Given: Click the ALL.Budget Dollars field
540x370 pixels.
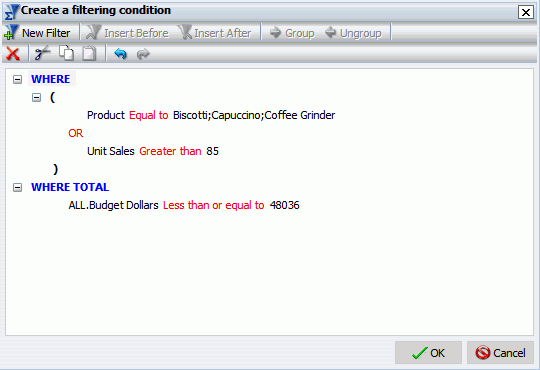Looking at the screenshot, I should (113, 205).
